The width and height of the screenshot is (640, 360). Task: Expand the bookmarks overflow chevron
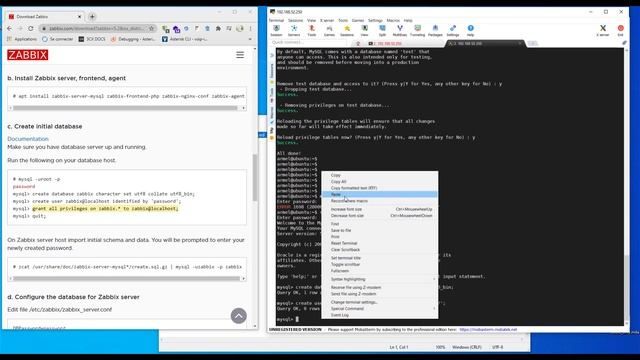(250, 39)
